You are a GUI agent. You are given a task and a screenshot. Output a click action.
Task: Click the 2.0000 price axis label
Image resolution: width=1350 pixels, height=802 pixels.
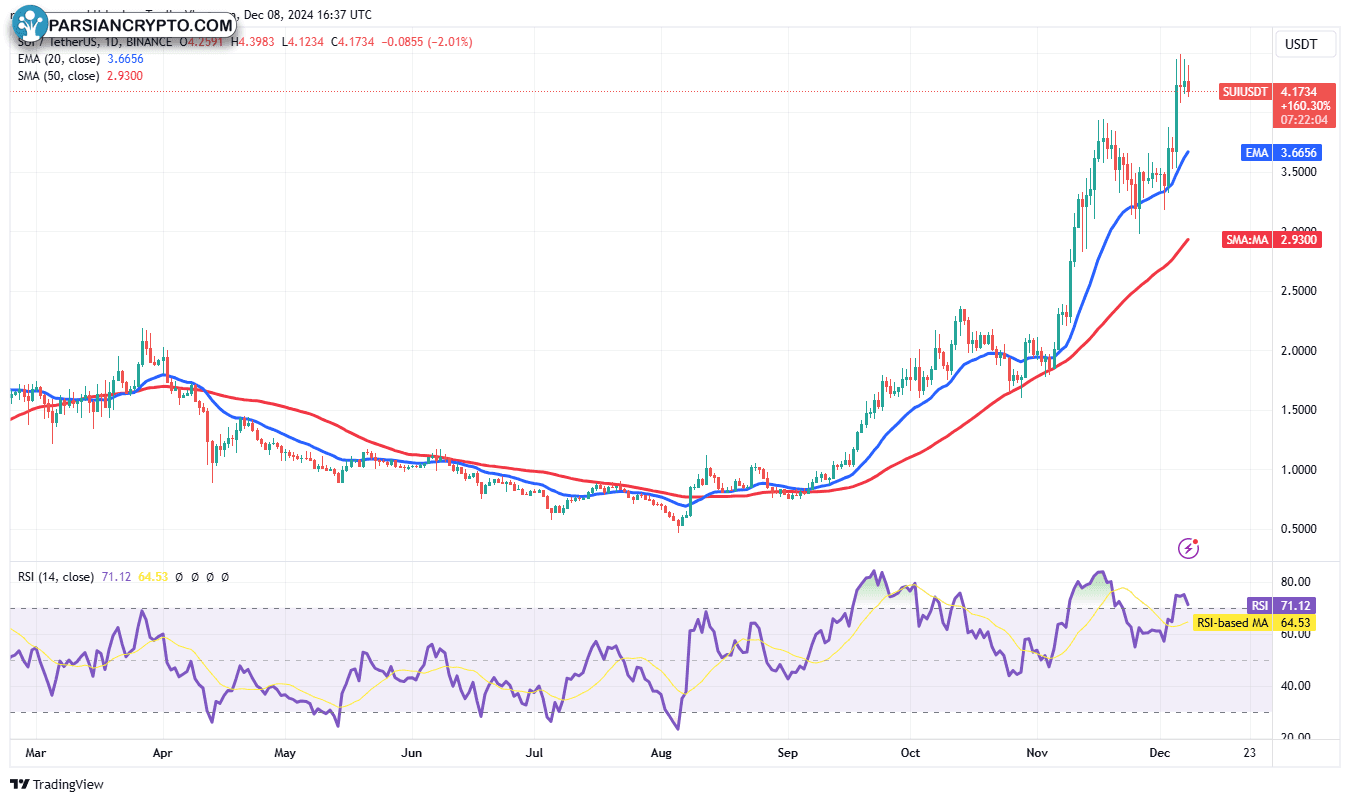[1300, 351]
